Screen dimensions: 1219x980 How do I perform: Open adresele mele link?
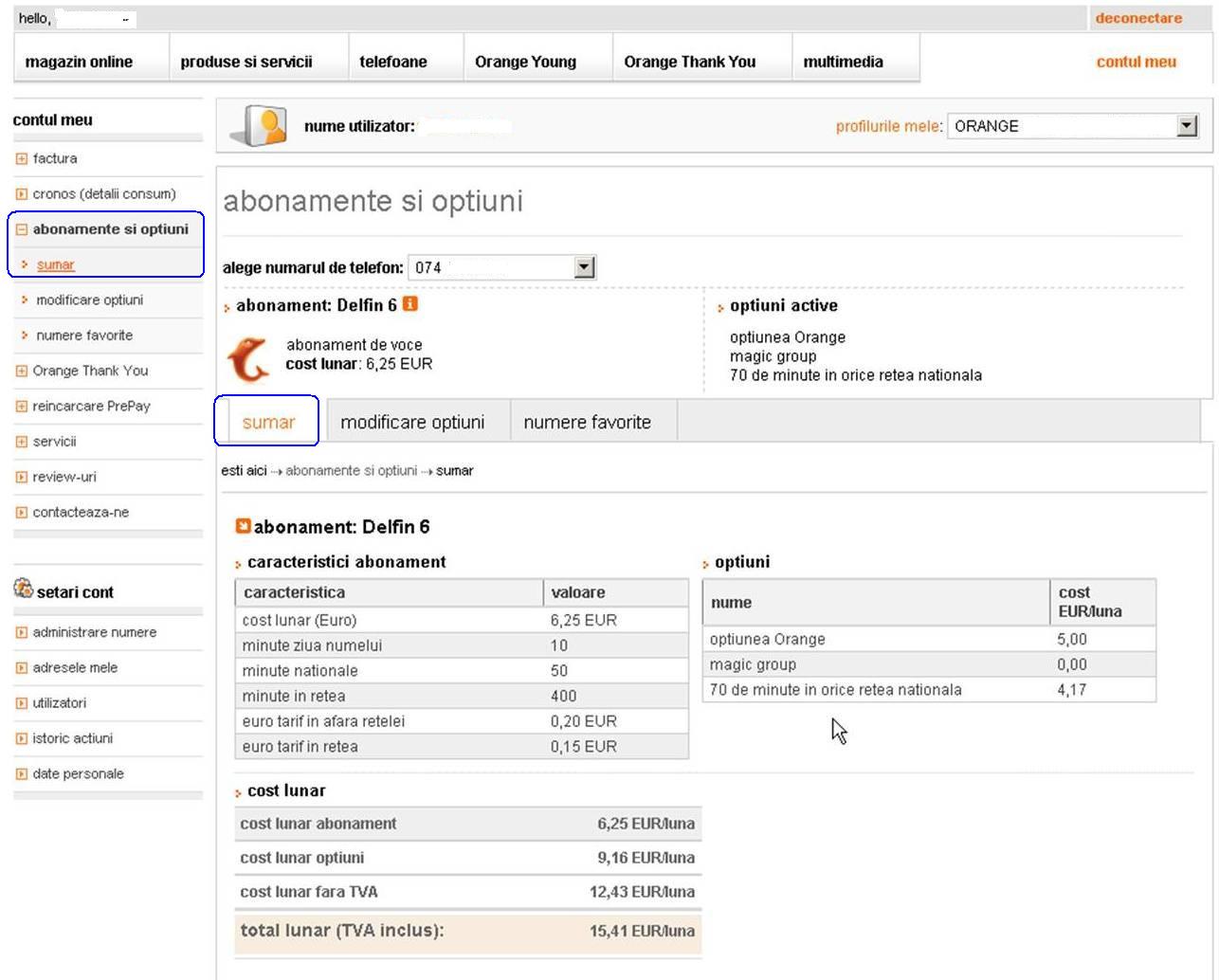click(75, 668)
